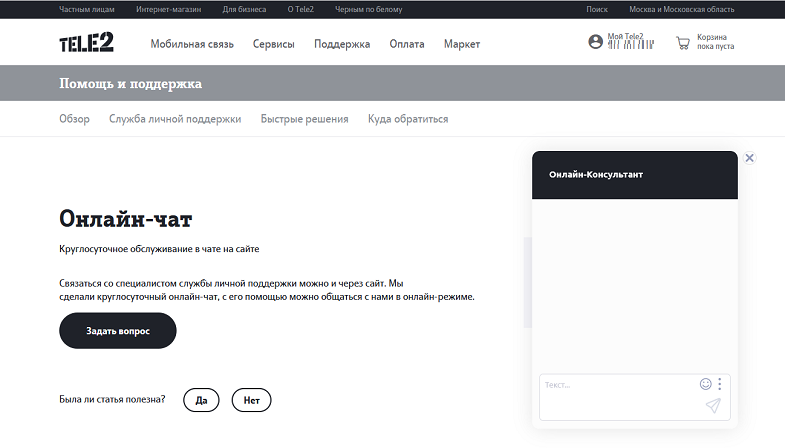Open the shopping cart icon

(x=683, y=43)
